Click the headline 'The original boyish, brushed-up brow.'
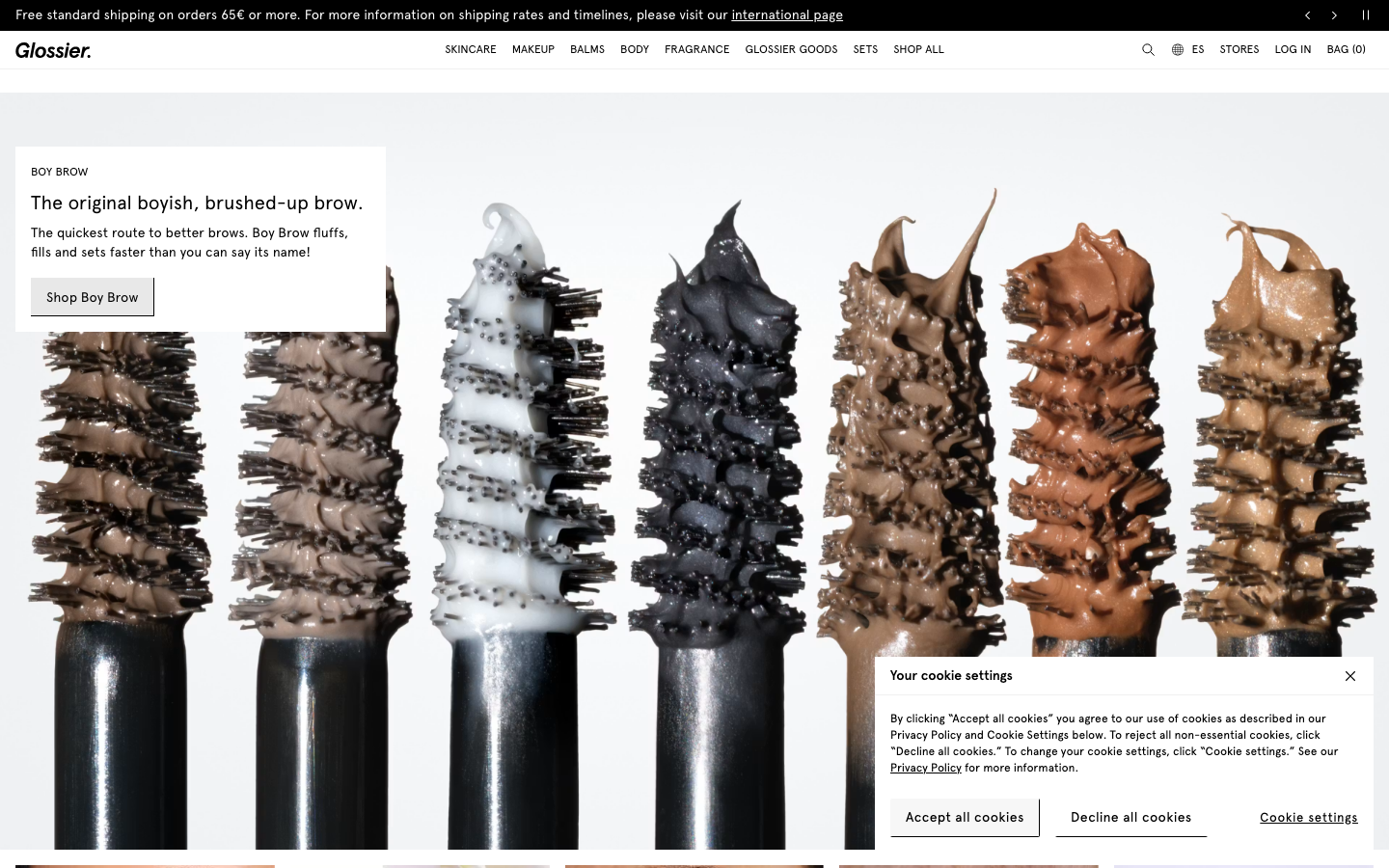The height and width of the screenshot is (868, 1389). [x=197, y=203]
